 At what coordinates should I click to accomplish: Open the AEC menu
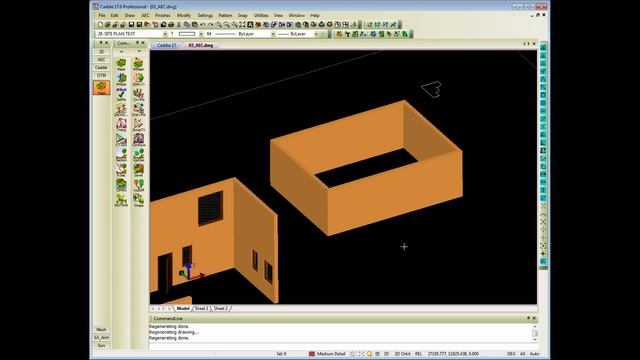(x=145, y=16)
